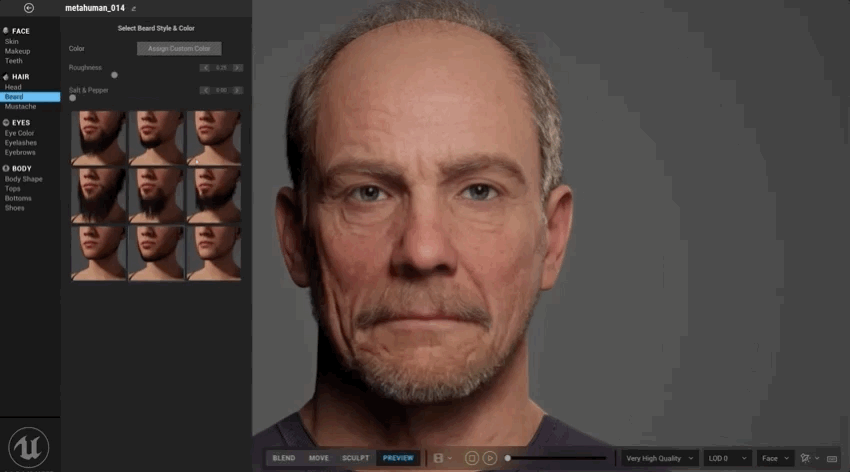This screenshot has width=850, height=472.
Task: Open the keyboard shortcuts icon
Action: point(832,459)
